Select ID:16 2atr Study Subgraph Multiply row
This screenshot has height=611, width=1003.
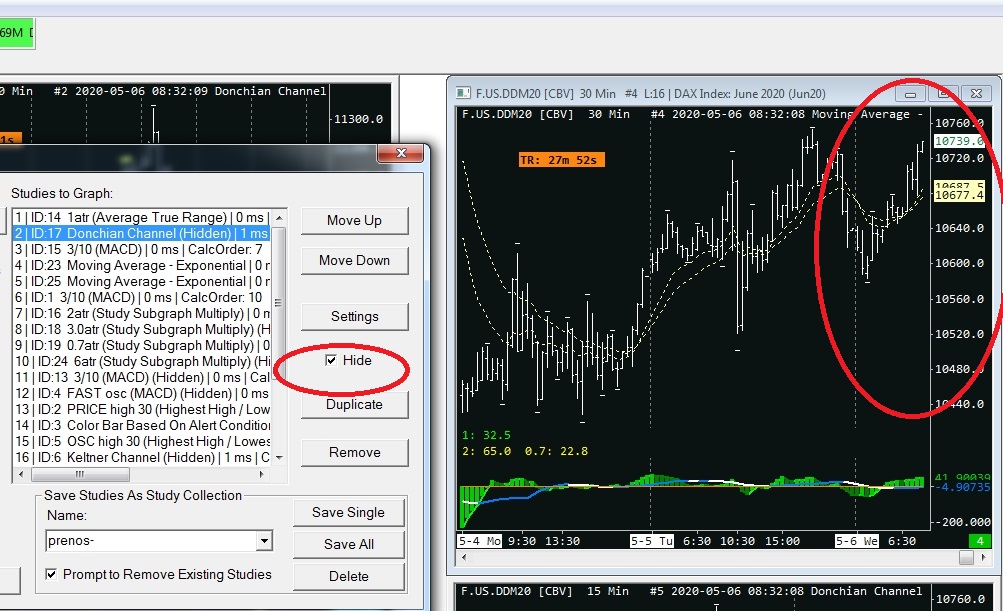point(142,313)
